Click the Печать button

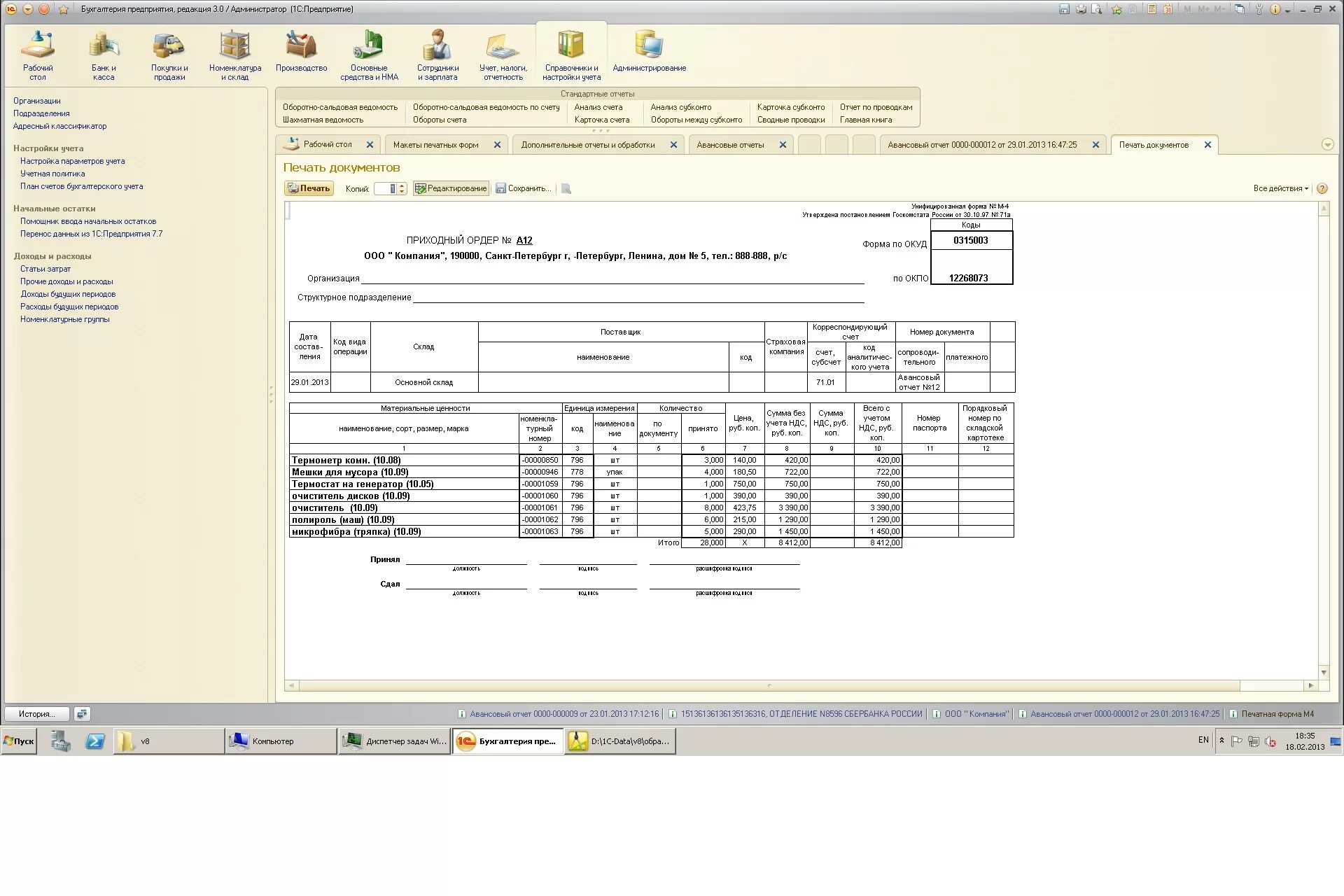309,188
